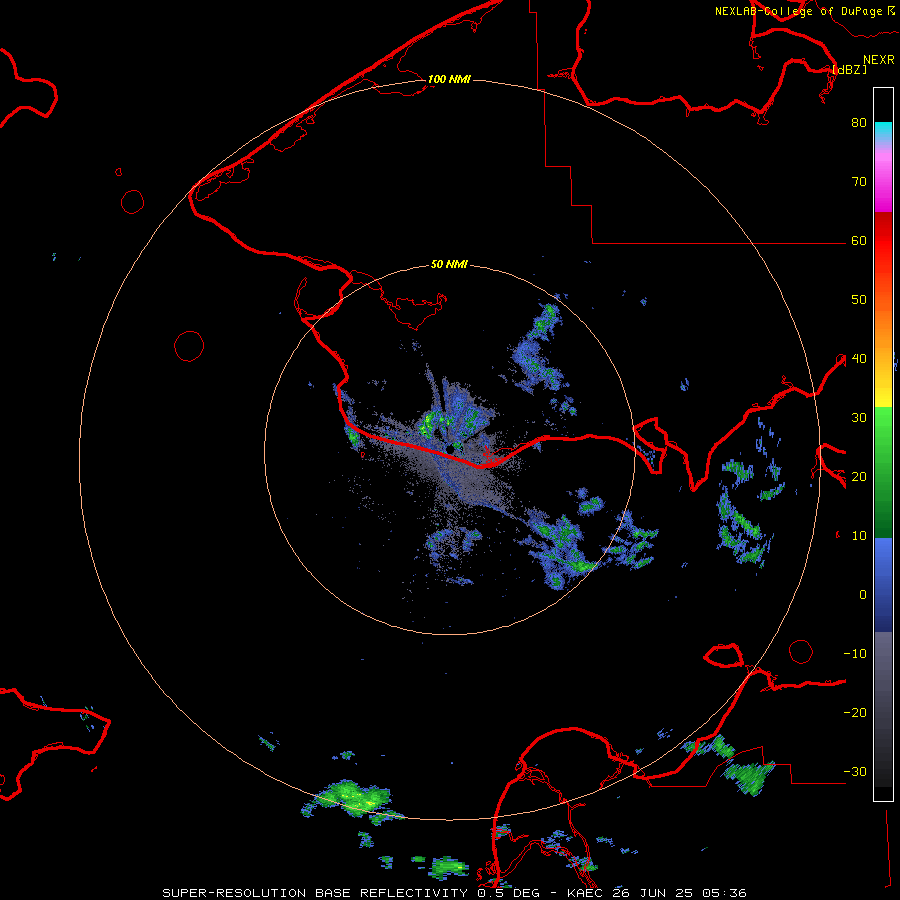900x900 pixels.
Task: Click the 40 value on the dBZ scale
Action: (x=859, y=359)
